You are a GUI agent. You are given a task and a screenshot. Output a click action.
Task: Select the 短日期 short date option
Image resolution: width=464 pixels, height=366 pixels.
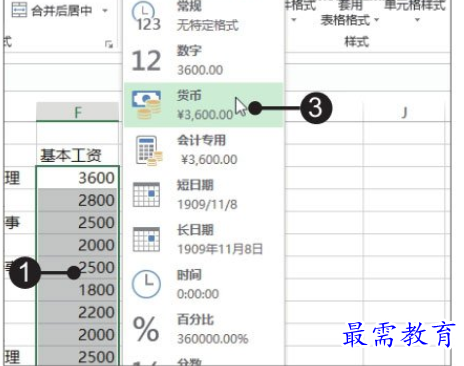(203, 195)
